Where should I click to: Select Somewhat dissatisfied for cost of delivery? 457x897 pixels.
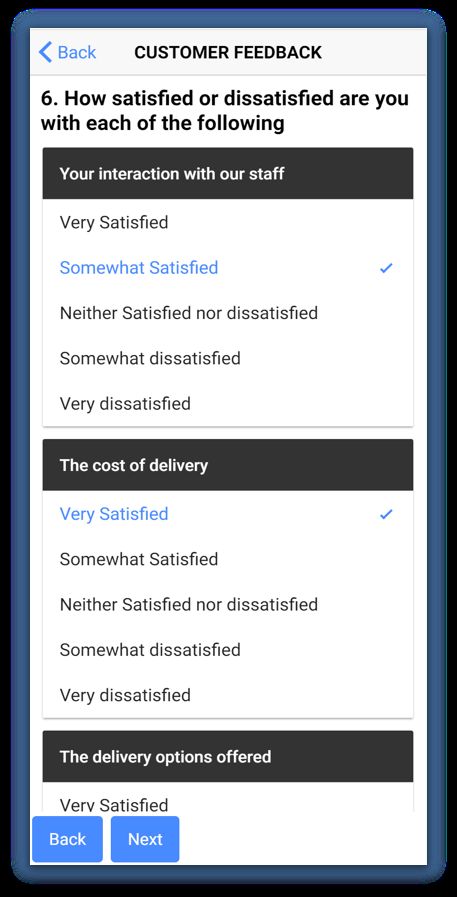pos(228,650)
